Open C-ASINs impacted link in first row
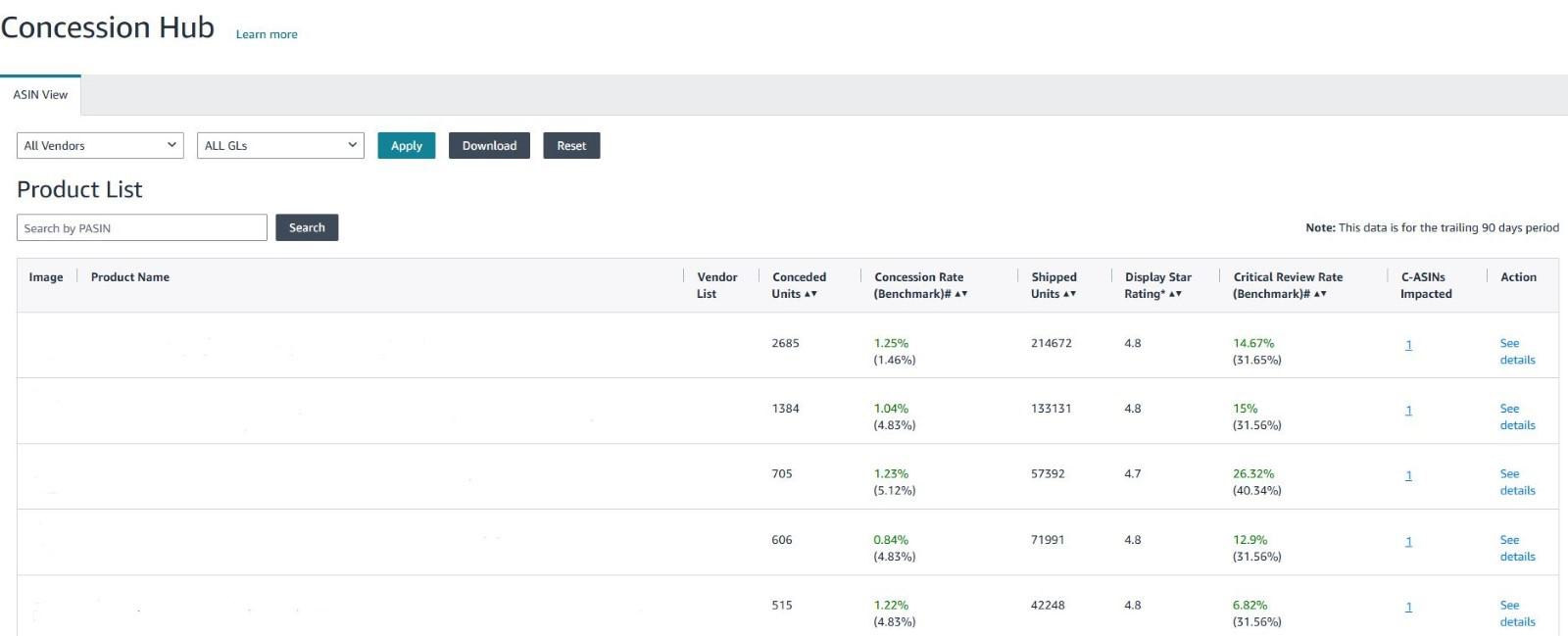 (1408, 345)
